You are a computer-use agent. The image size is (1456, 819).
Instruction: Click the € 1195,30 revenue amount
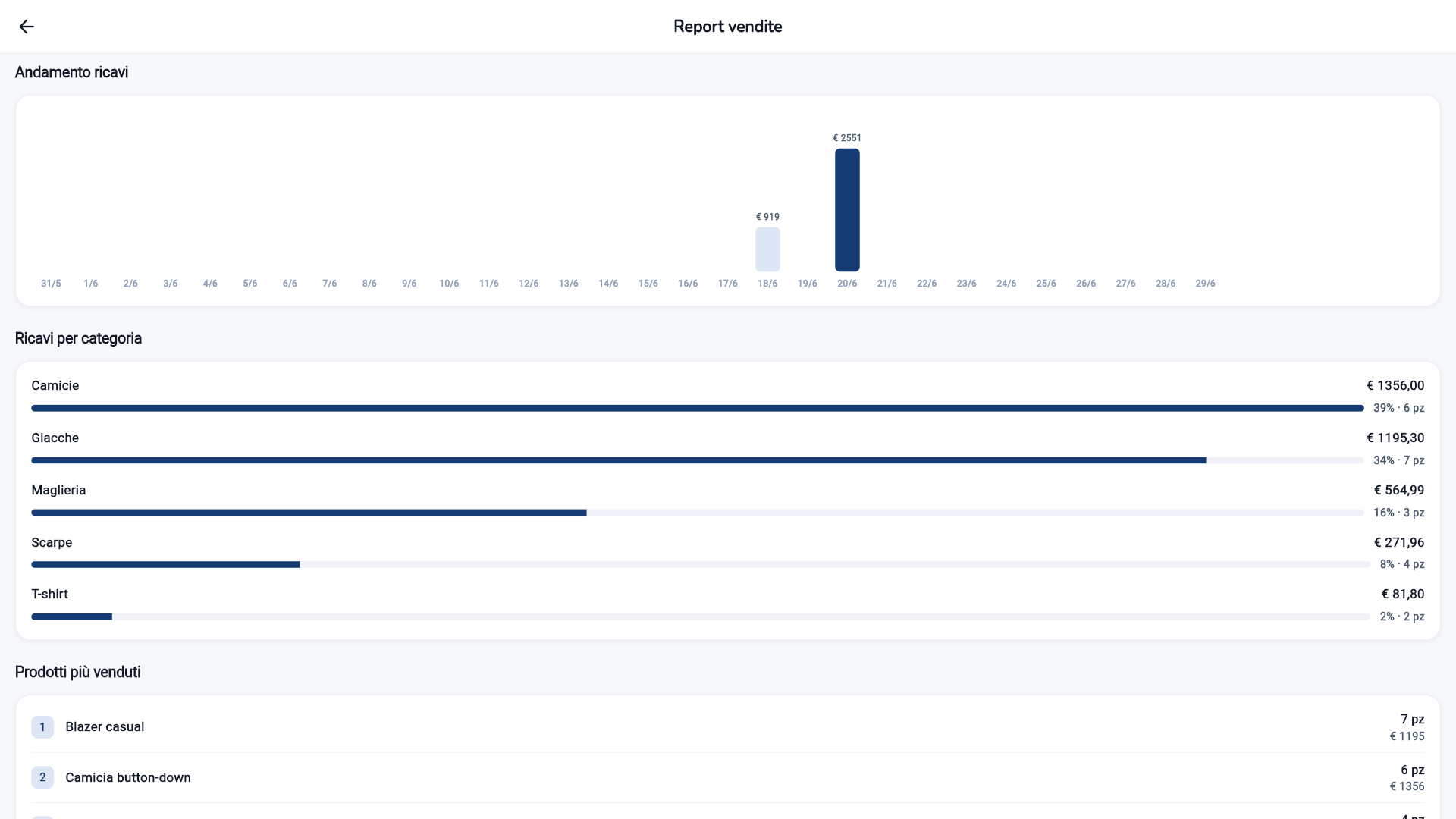1395,438
